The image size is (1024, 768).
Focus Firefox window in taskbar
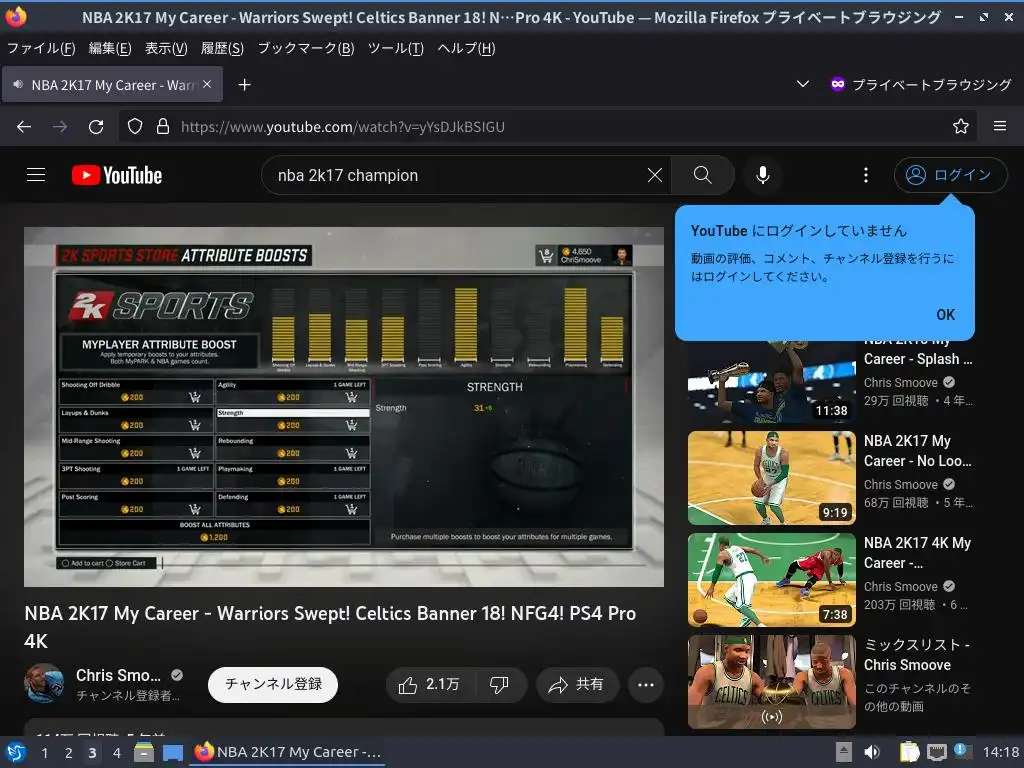(288, 752)
